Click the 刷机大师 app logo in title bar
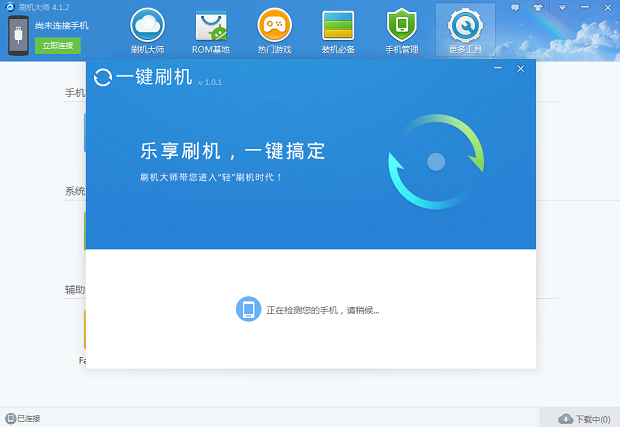The image size is (620, 427). point(10,6)
